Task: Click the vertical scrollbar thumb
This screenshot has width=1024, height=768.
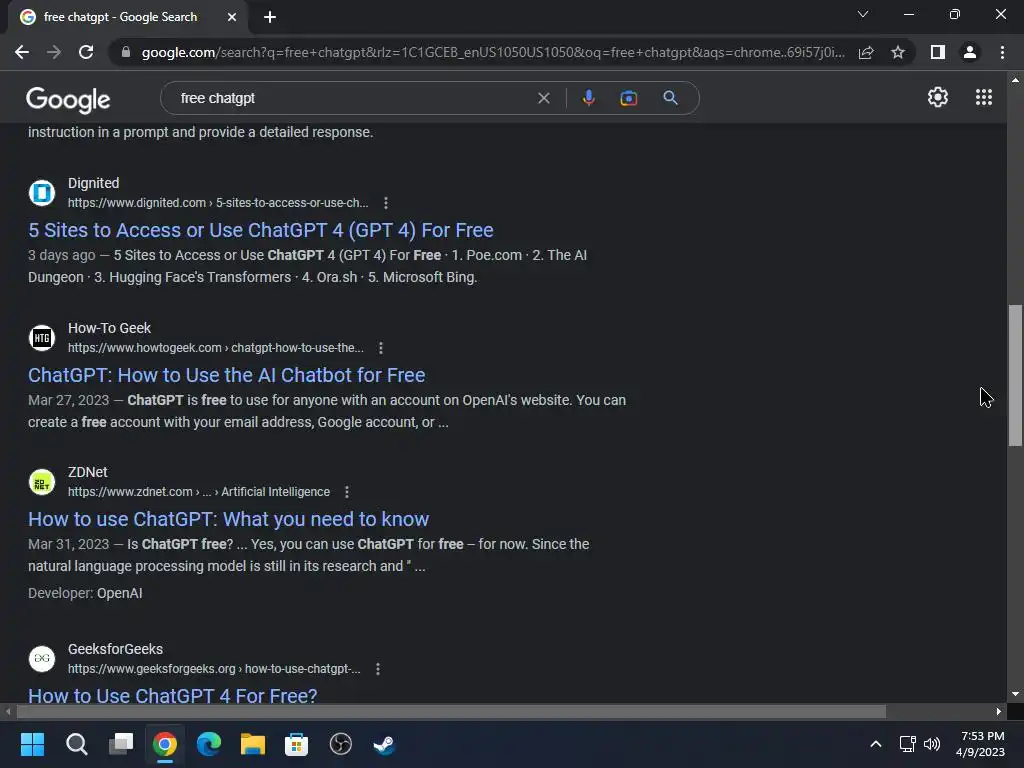Action: pos(1015,376)
